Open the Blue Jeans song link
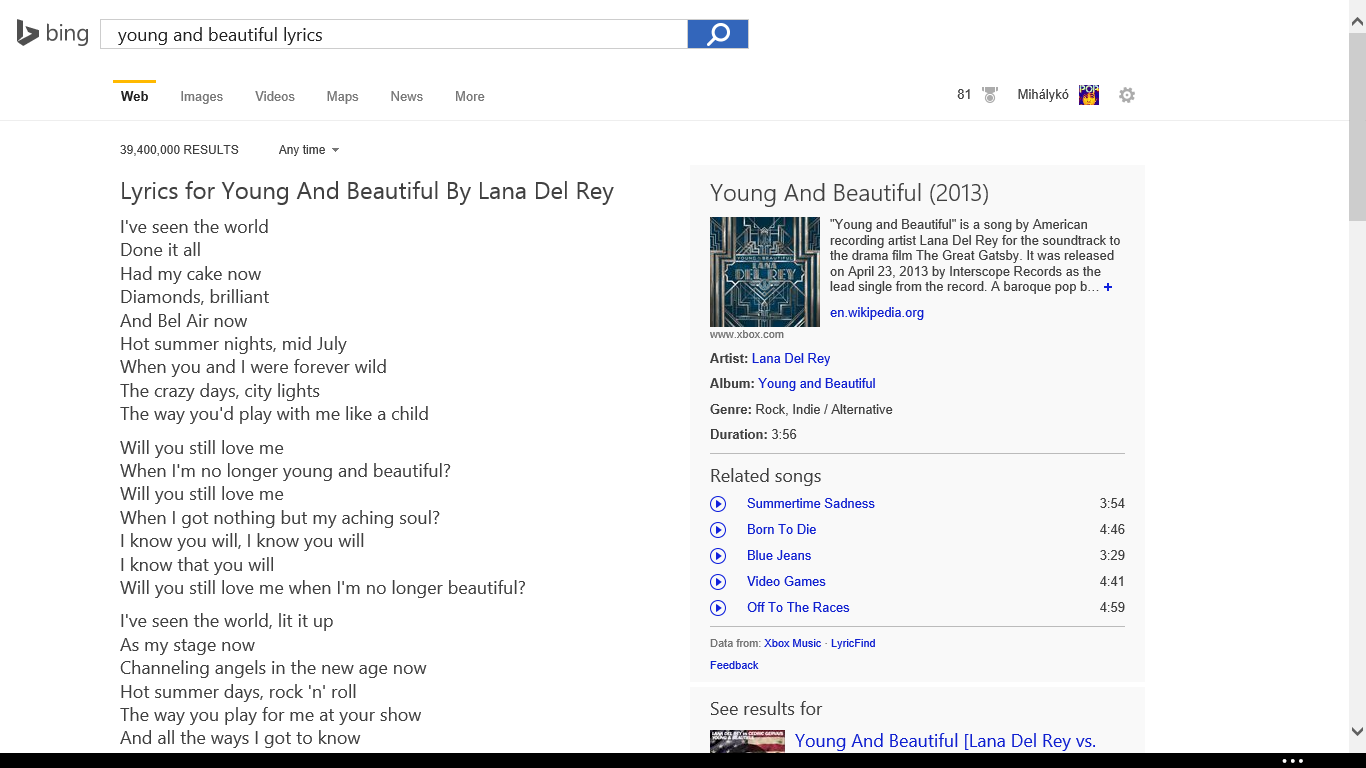 779,556
